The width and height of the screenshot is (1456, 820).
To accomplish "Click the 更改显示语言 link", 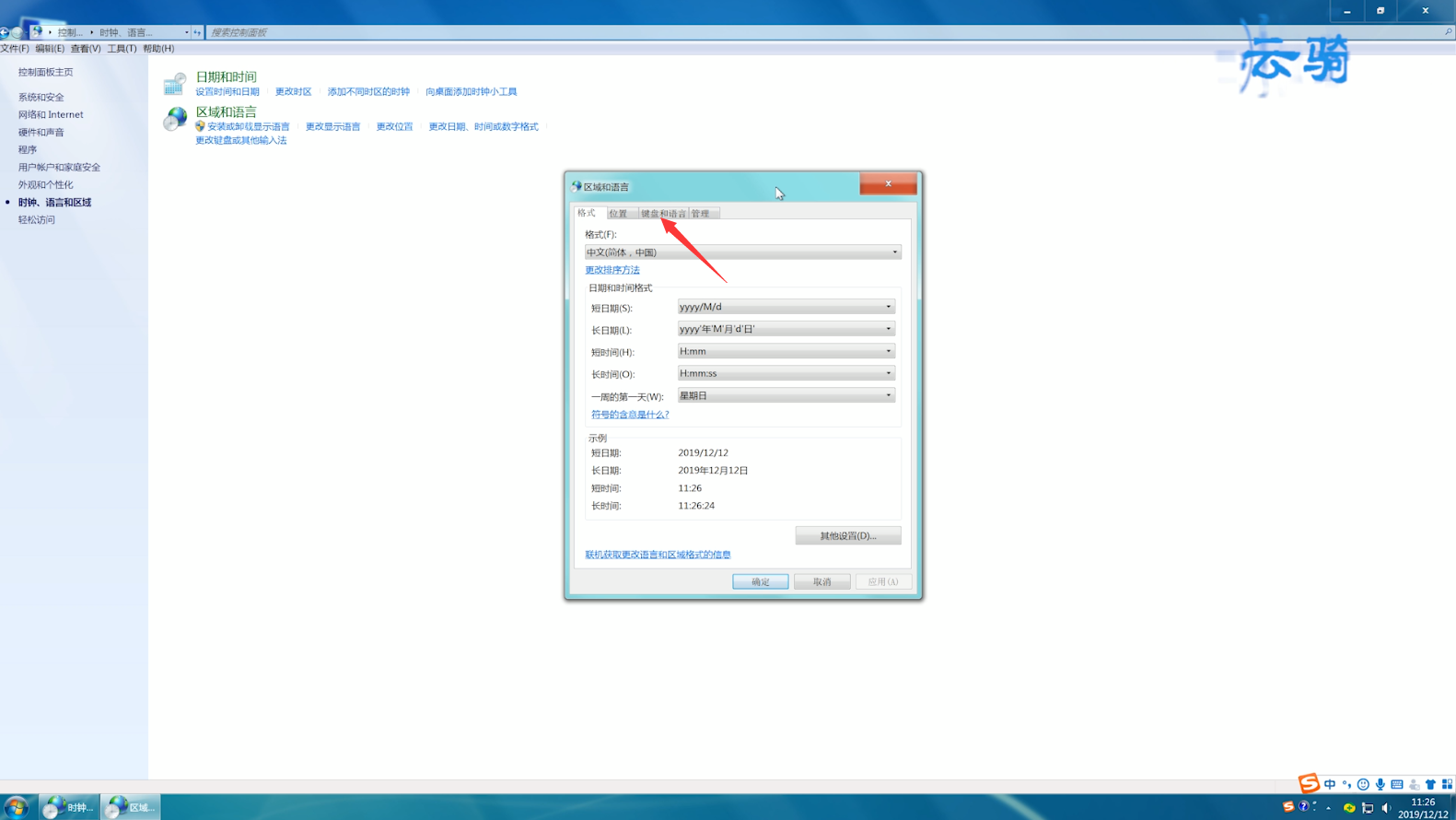I will (x=333, y=126).
